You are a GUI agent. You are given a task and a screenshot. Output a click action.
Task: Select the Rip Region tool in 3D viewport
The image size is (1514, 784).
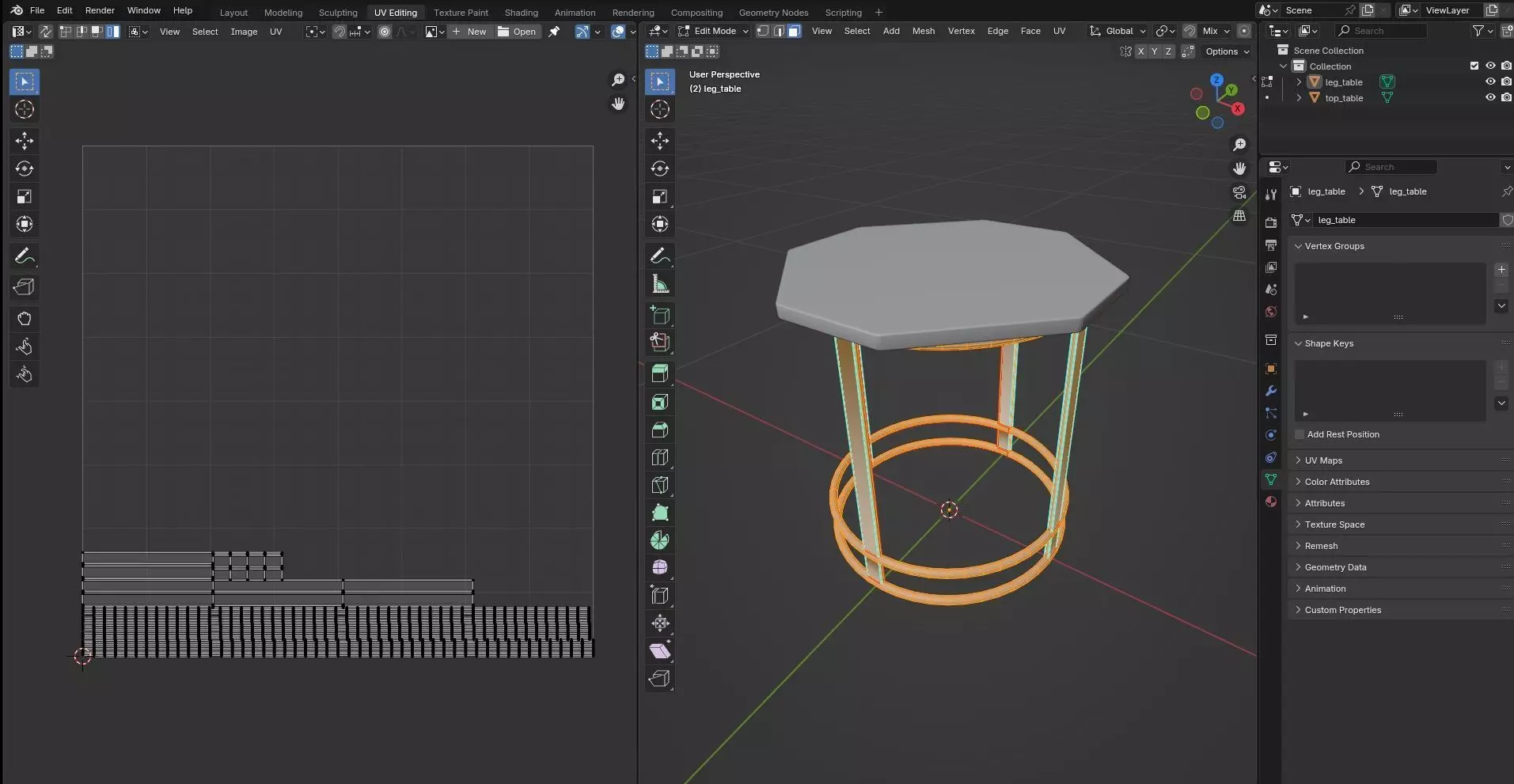pyautogui.click(x=660, y=679)
